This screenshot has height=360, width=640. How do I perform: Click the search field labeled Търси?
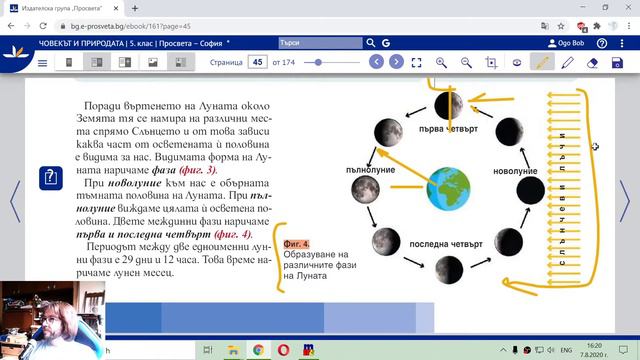click(x=320, y=43)
